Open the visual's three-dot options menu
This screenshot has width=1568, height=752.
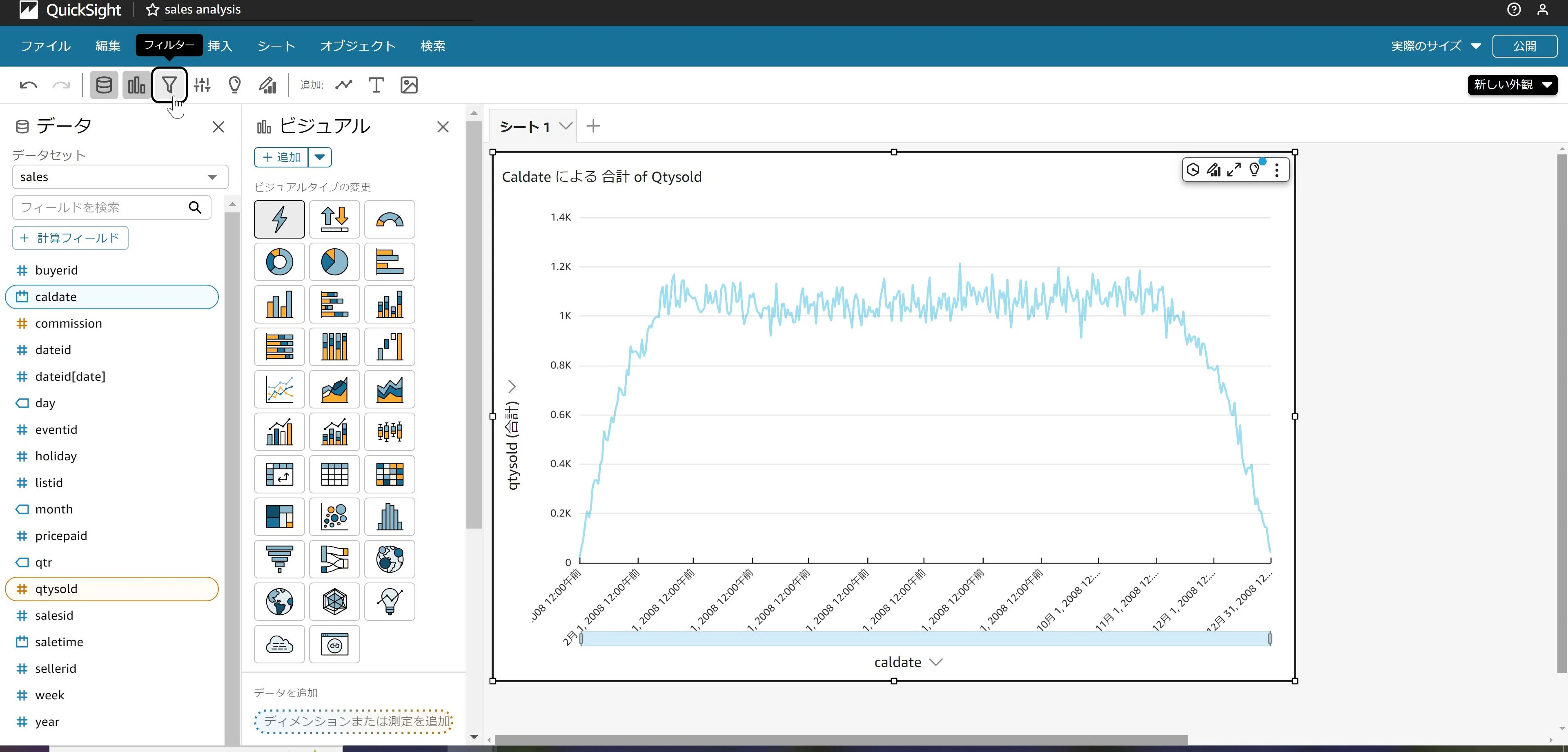click(x=1276, y=170)
